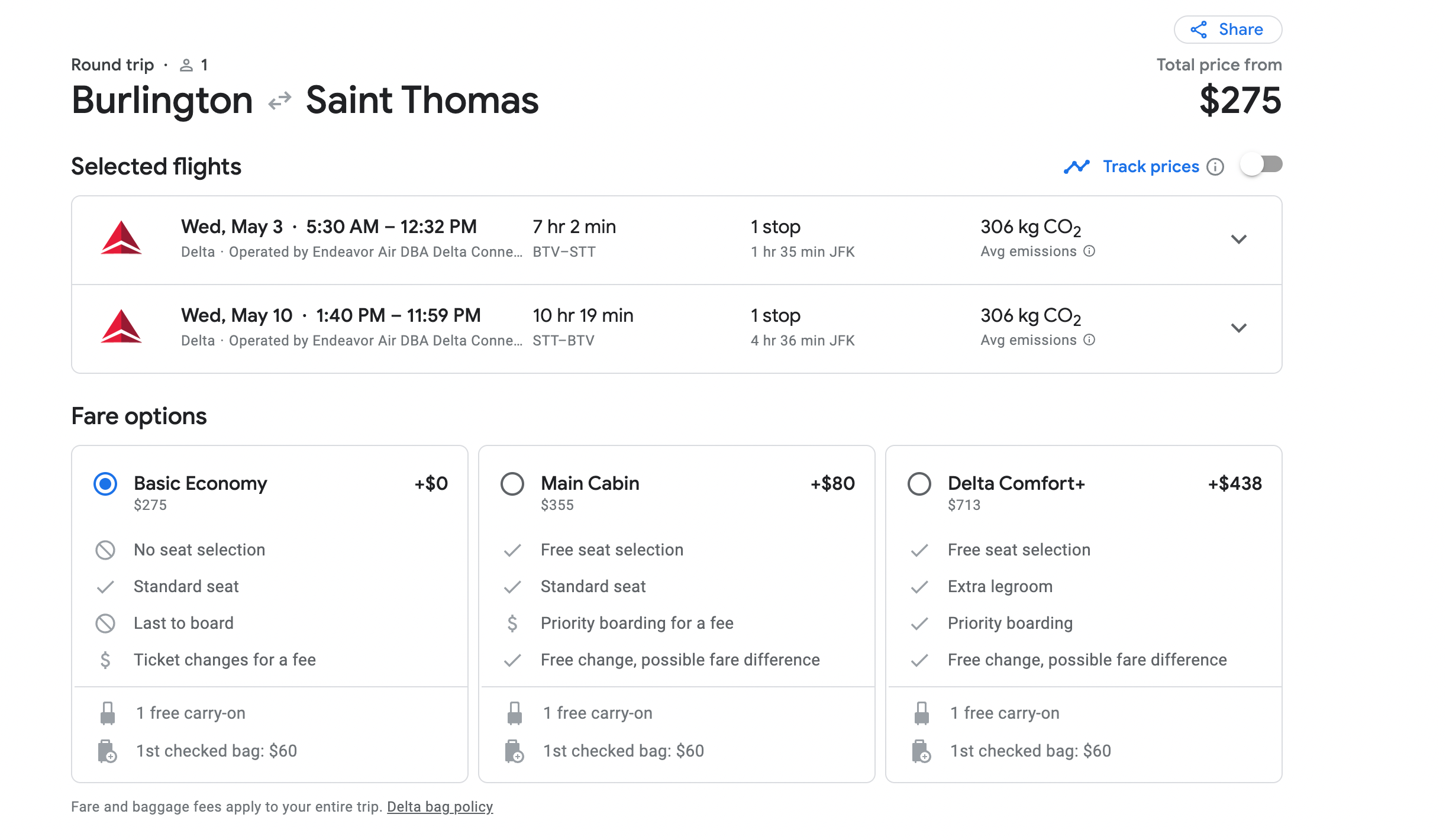The width and height of the screenshot is (1446, 840).
Task: Click the Main Cabin +$80 price
Action: [832, 484]
